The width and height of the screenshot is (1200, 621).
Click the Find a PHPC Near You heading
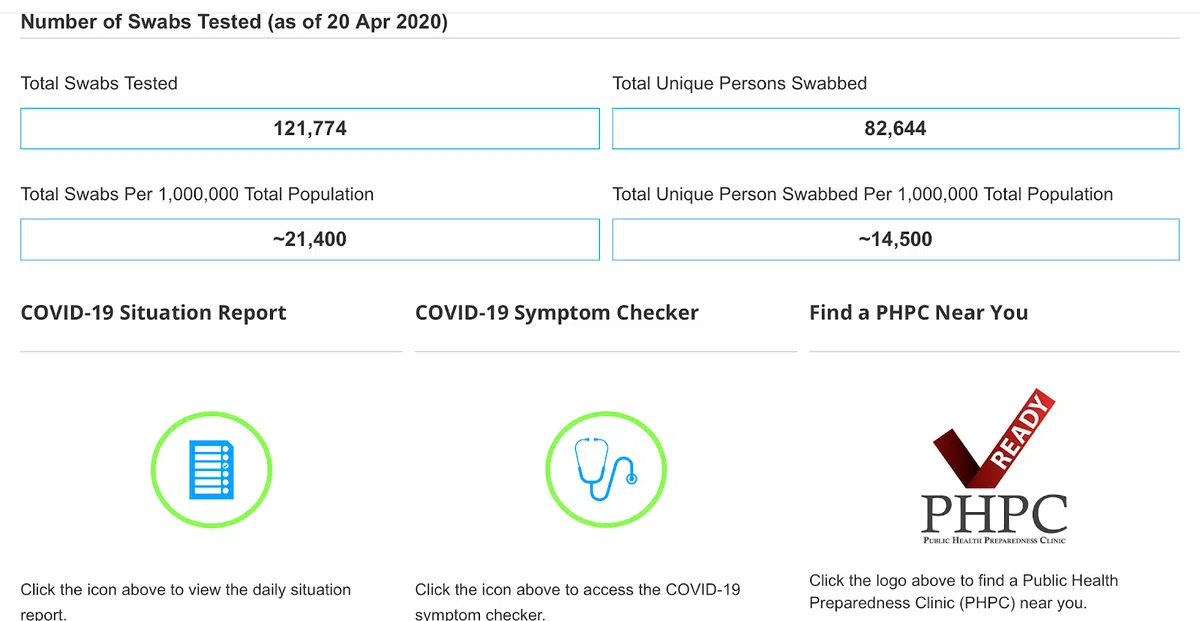pyautogui.click(x=918, y=313)
